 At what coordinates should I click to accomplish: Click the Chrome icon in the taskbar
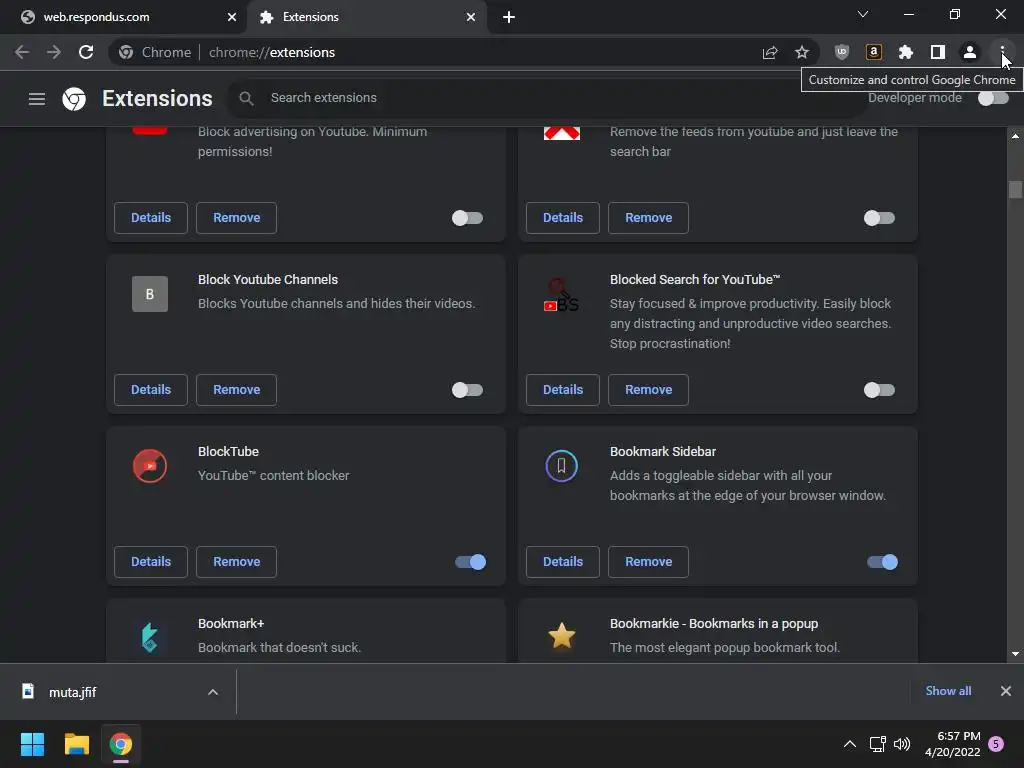point(121,744)
